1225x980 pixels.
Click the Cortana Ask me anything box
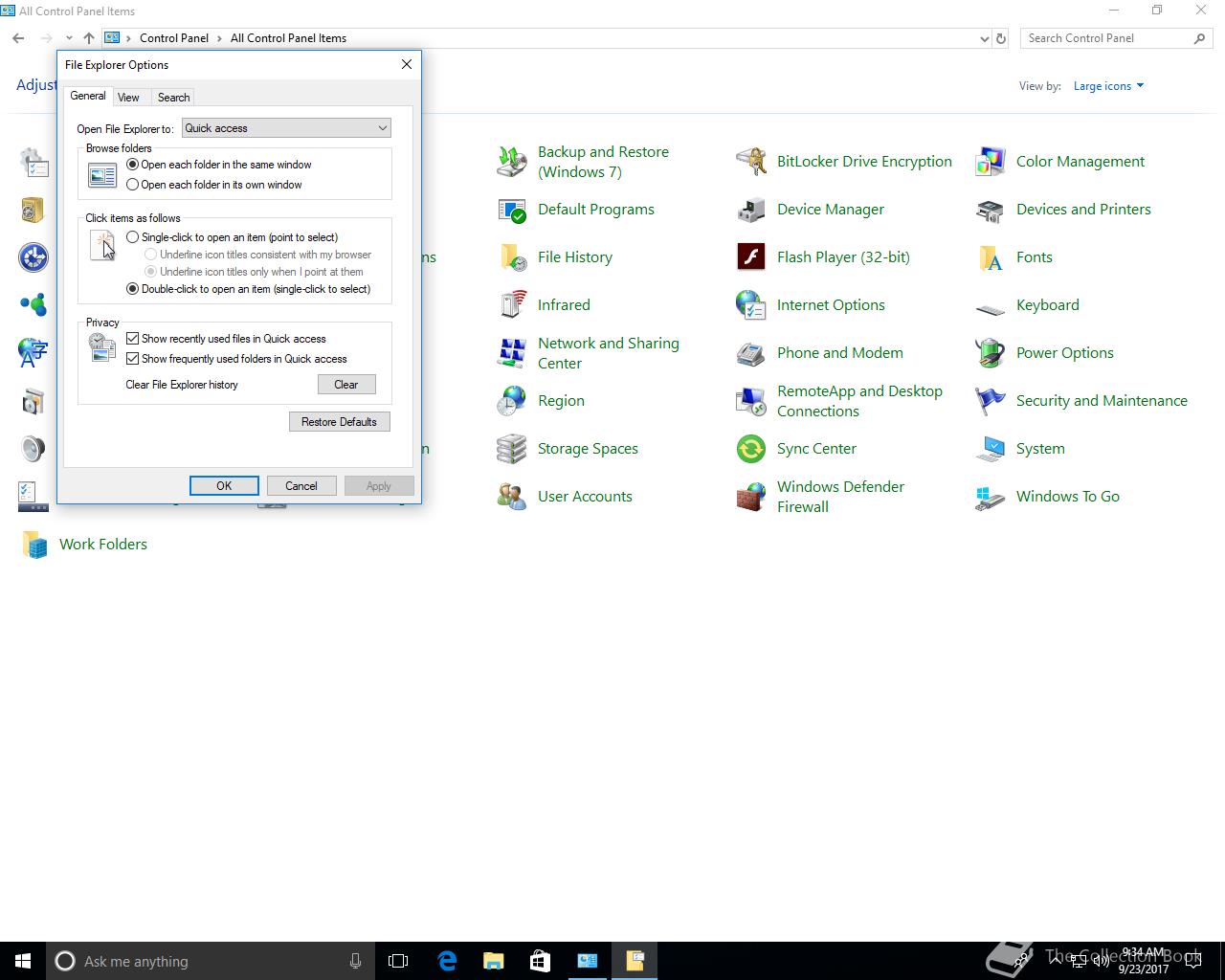pos(212,961)
